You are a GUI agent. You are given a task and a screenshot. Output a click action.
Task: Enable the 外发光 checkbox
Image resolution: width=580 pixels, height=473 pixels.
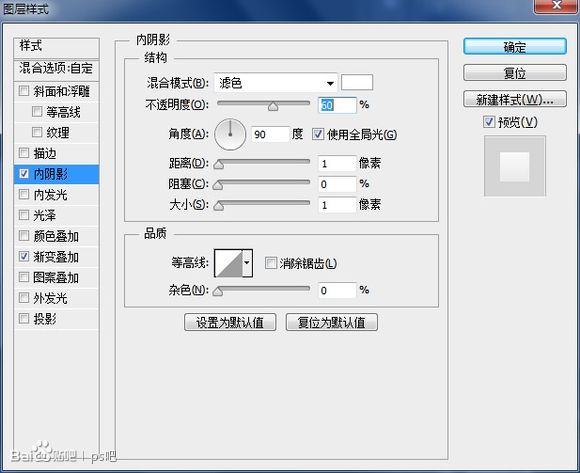pyautogui.click(x=24, y=298)
